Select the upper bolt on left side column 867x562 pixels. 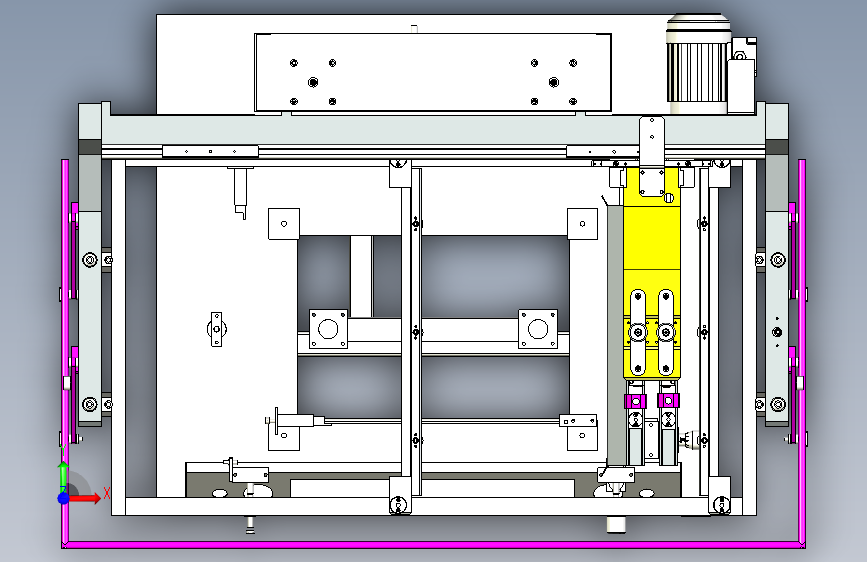[90, 259]
